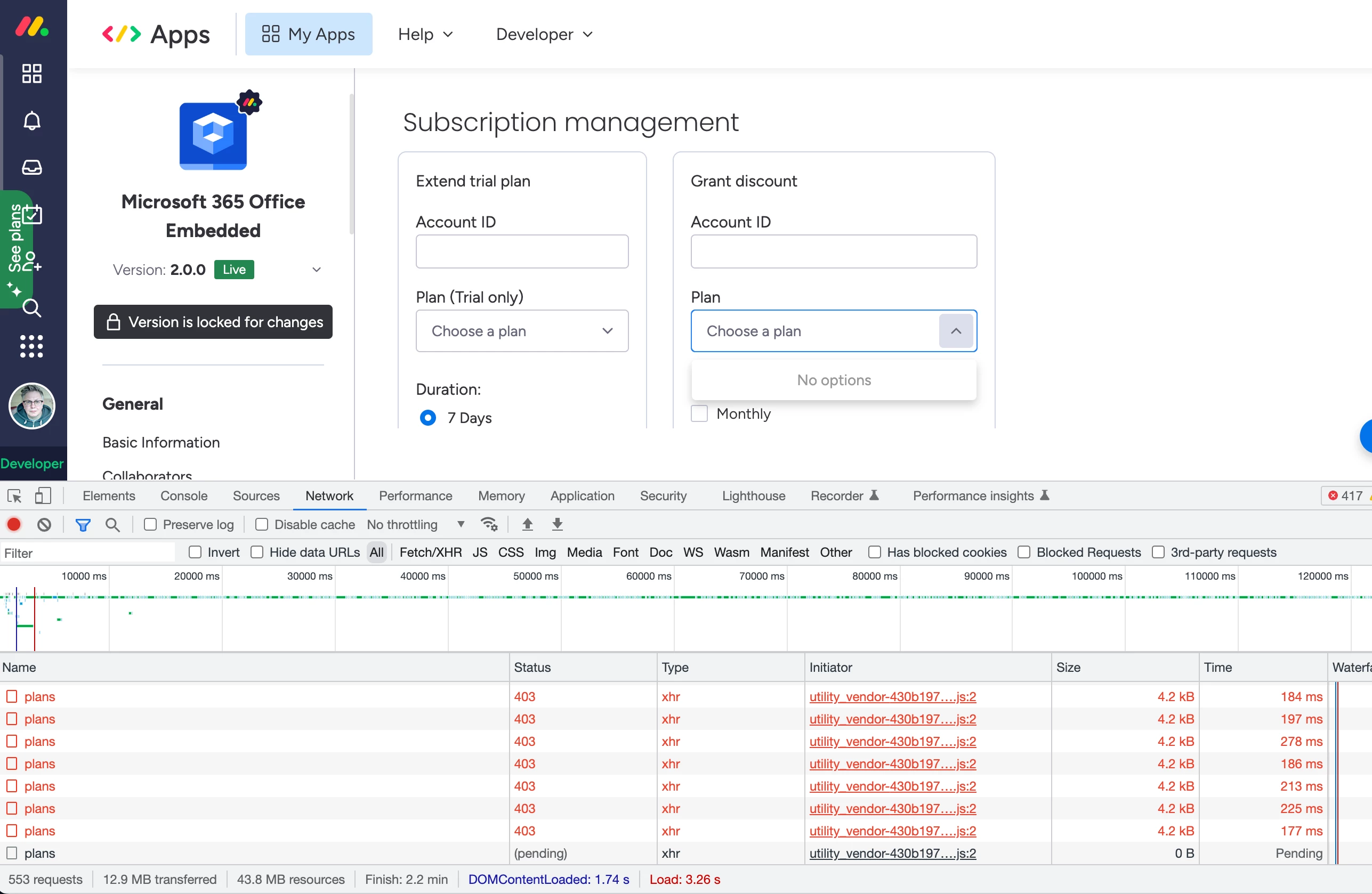Toggle the device toolbar icon
This screenshot has width=1372, height=894.
tap(43, 496)
